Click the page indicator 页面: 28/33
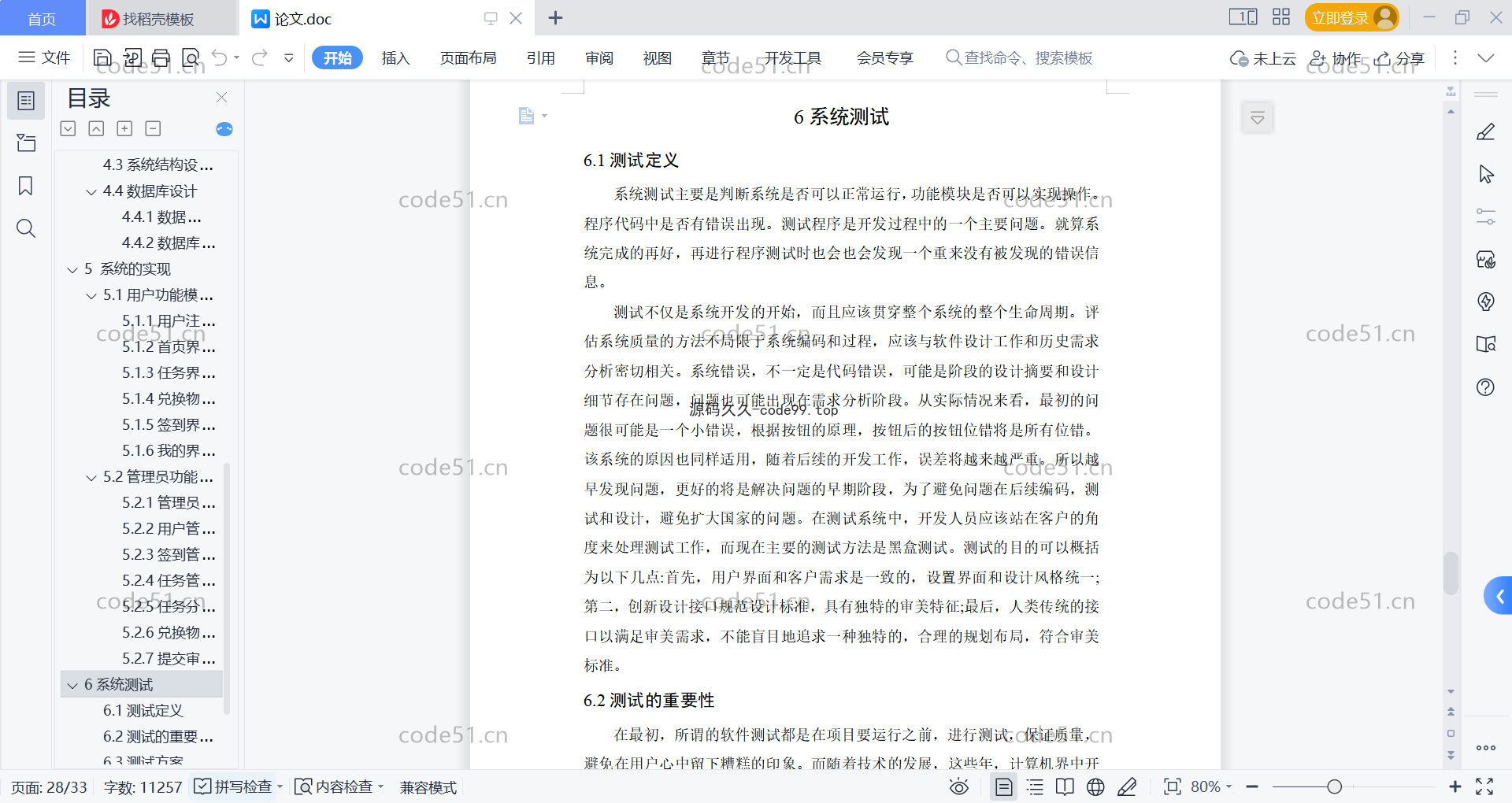Image resolution: width=1512 pixels, height=803 pixels. click(x=49, y=786)
